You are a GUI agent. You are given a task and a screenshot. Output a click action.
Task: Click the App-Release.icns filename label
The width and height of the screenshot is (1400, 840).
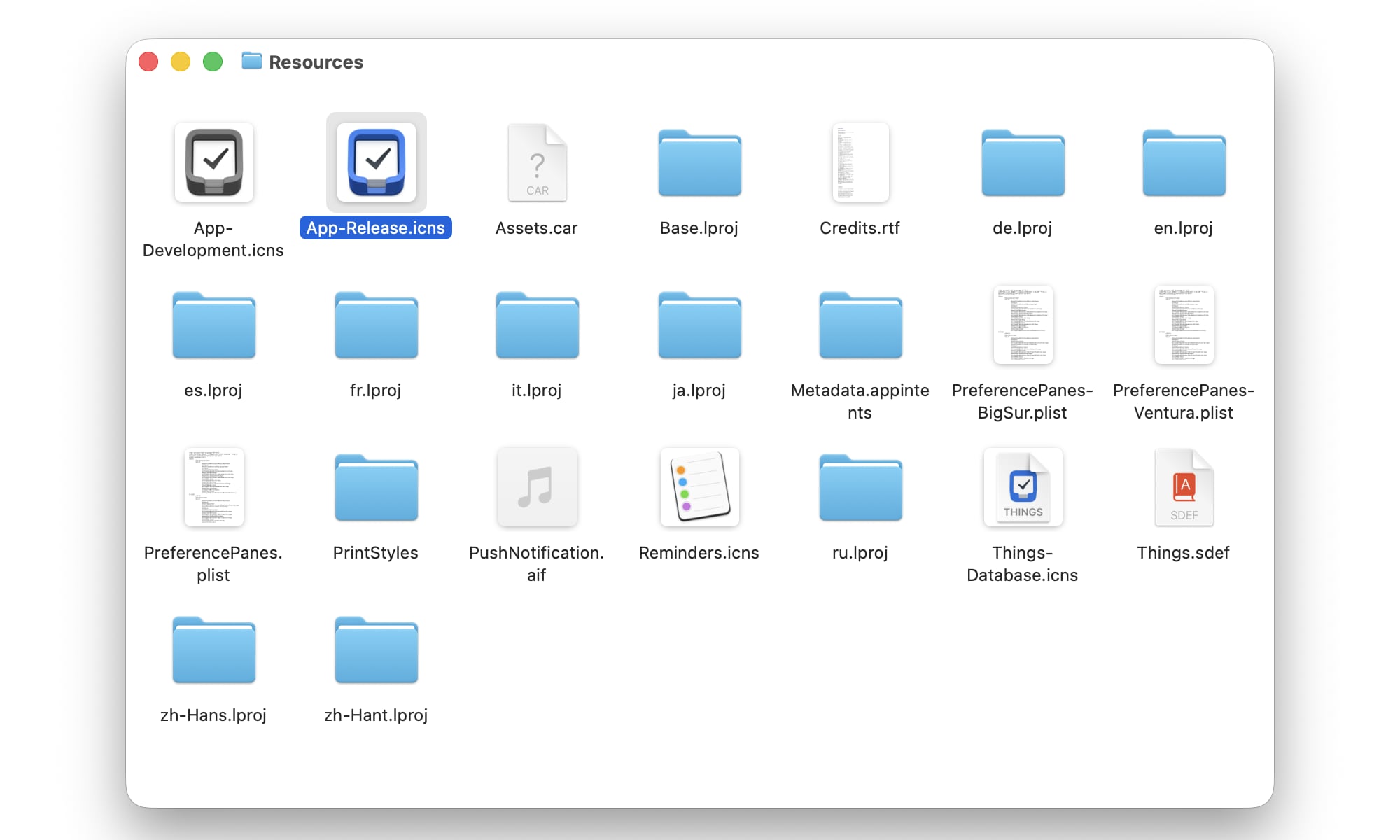(x=375, y=227)
